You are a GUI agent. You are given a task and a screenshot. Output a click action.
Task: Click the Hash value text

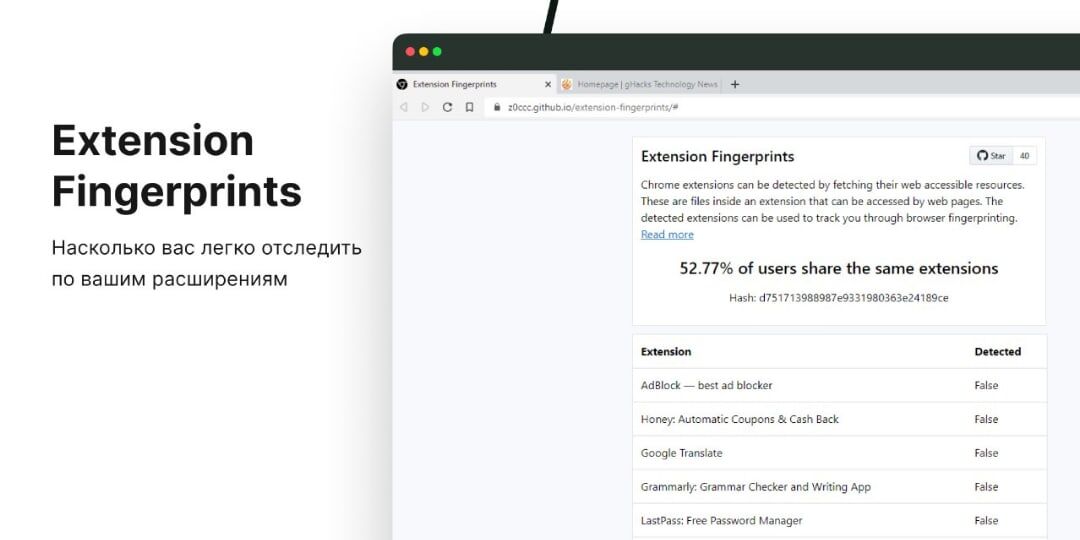[838, 298]
